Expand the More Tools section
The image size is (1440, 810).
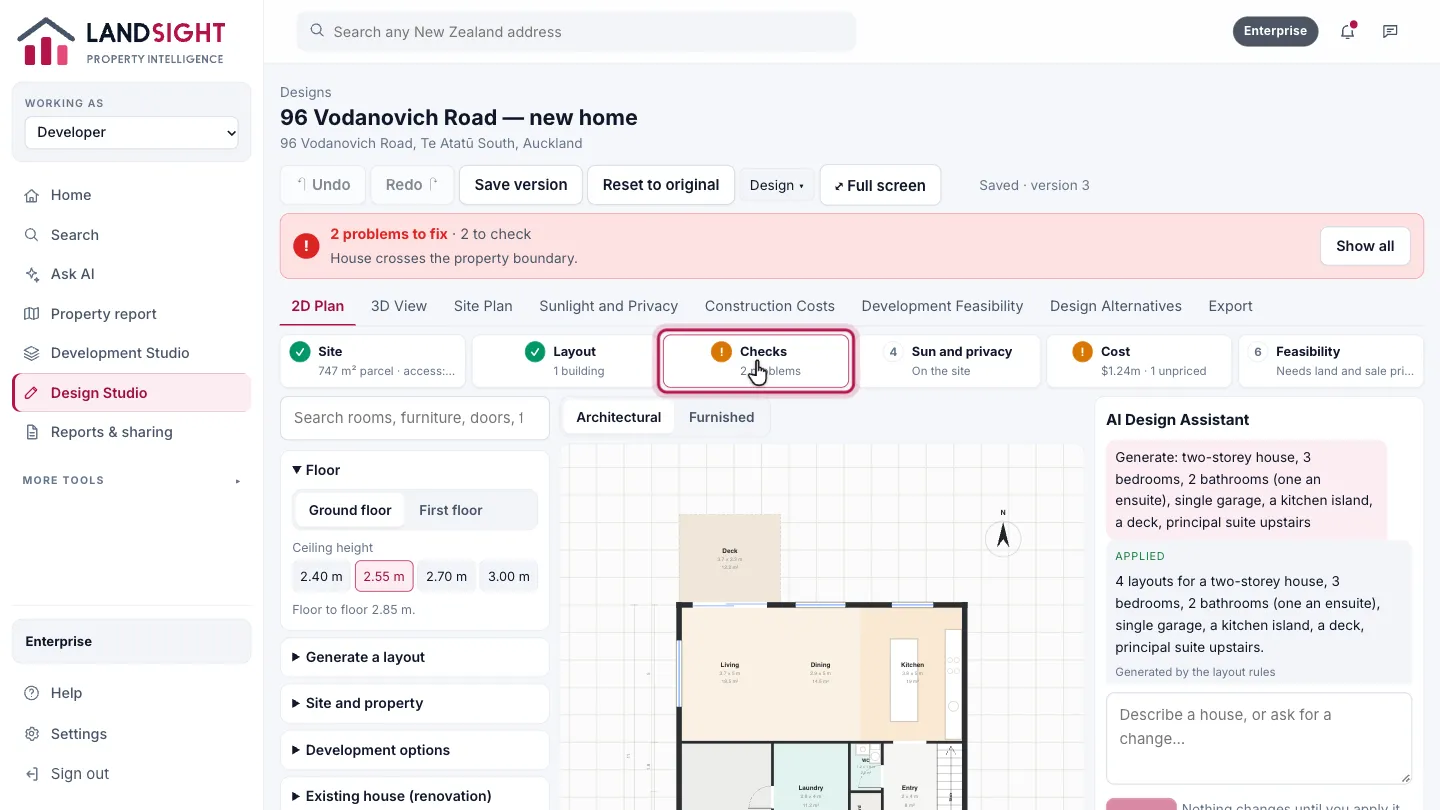131,481
